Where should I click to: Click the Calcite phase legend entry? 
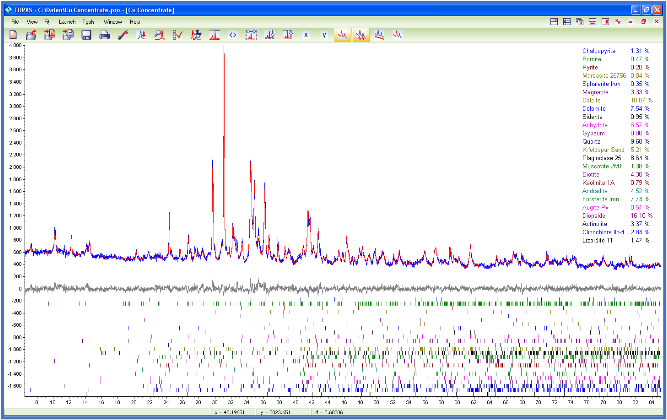(590, 100)
